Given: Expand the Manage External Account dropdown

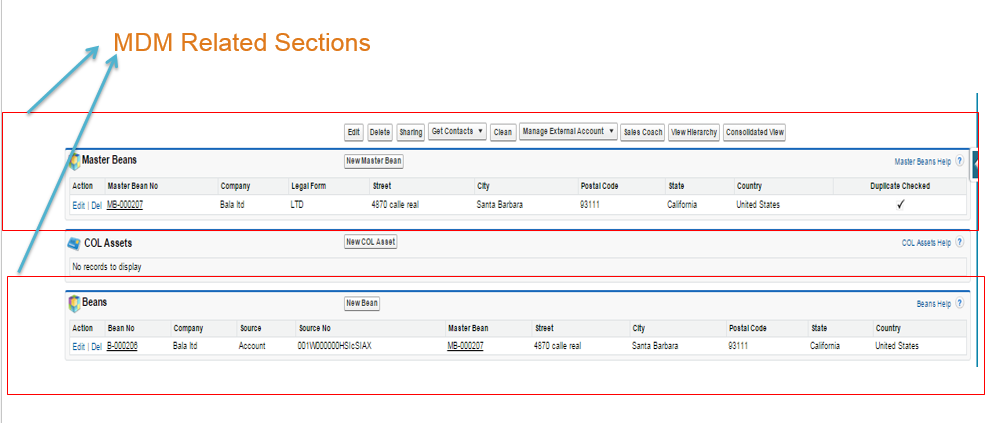Looking at the screenshot, I should point(567,132).
